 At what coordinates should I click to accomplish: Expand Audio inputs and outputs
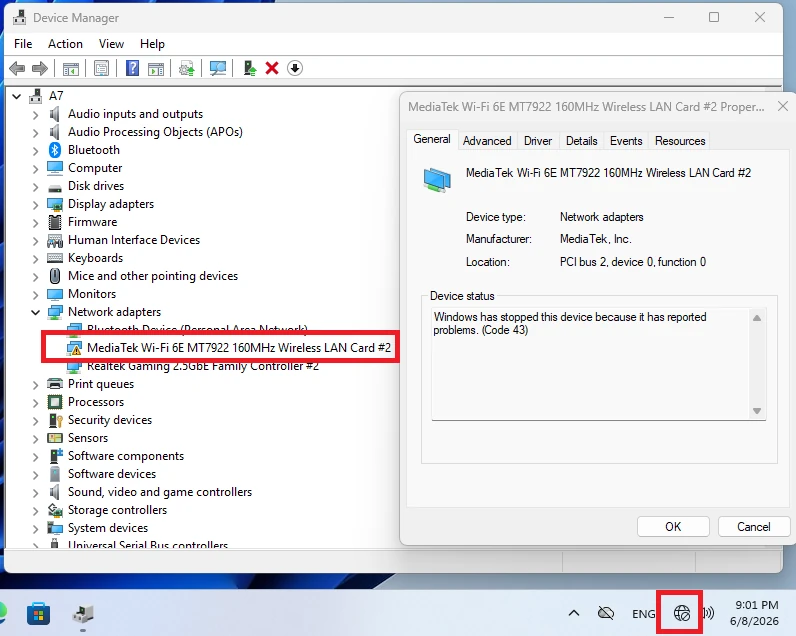(36, 115)
